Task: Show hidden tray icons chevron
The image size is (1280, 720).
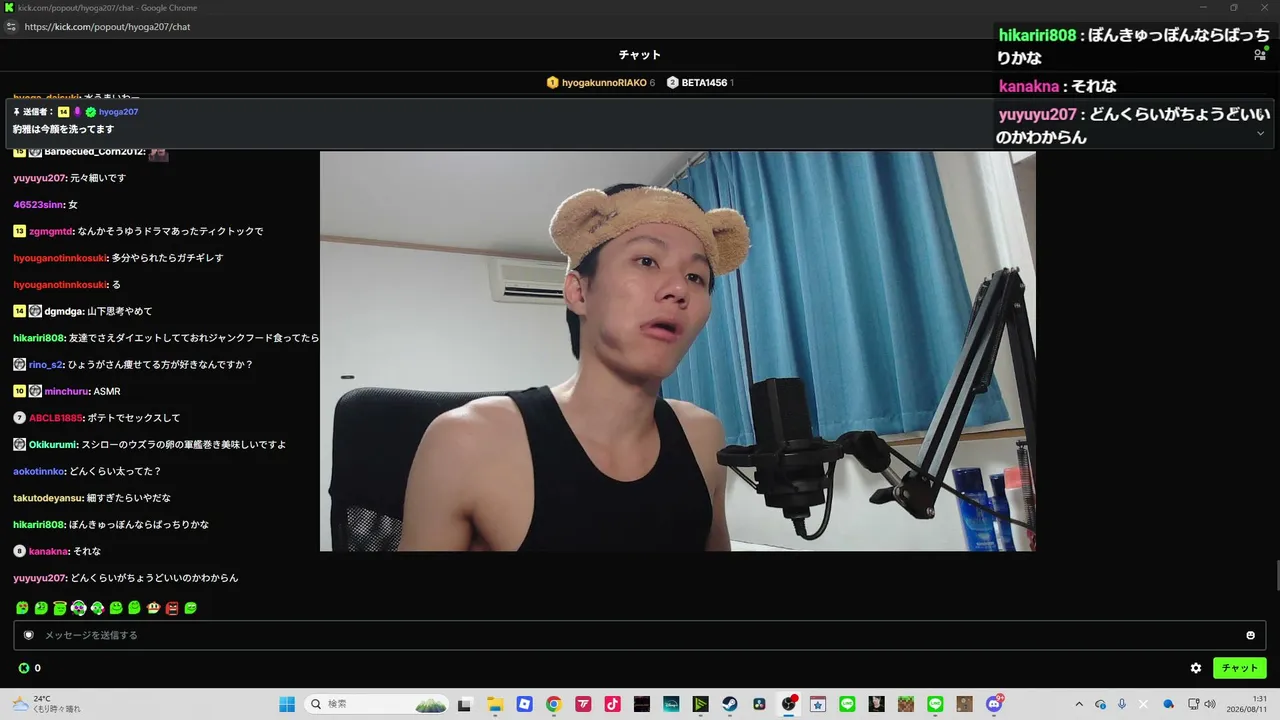Action: pyautogui.click(x=1079, y=704)
